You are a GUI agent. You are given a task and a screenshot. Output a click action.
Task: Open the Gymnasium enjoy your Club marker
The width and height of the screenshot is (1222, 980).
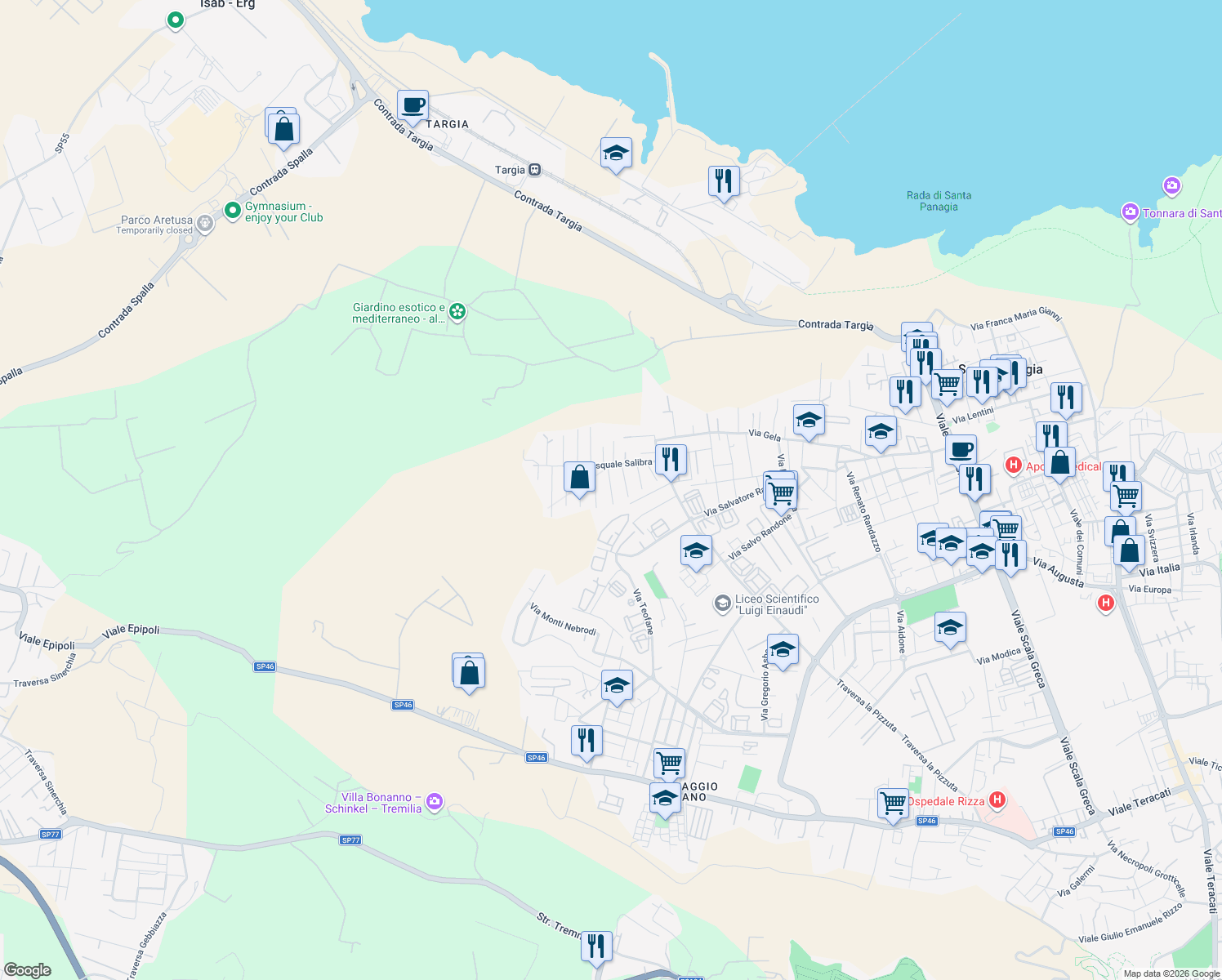point(232,211)
